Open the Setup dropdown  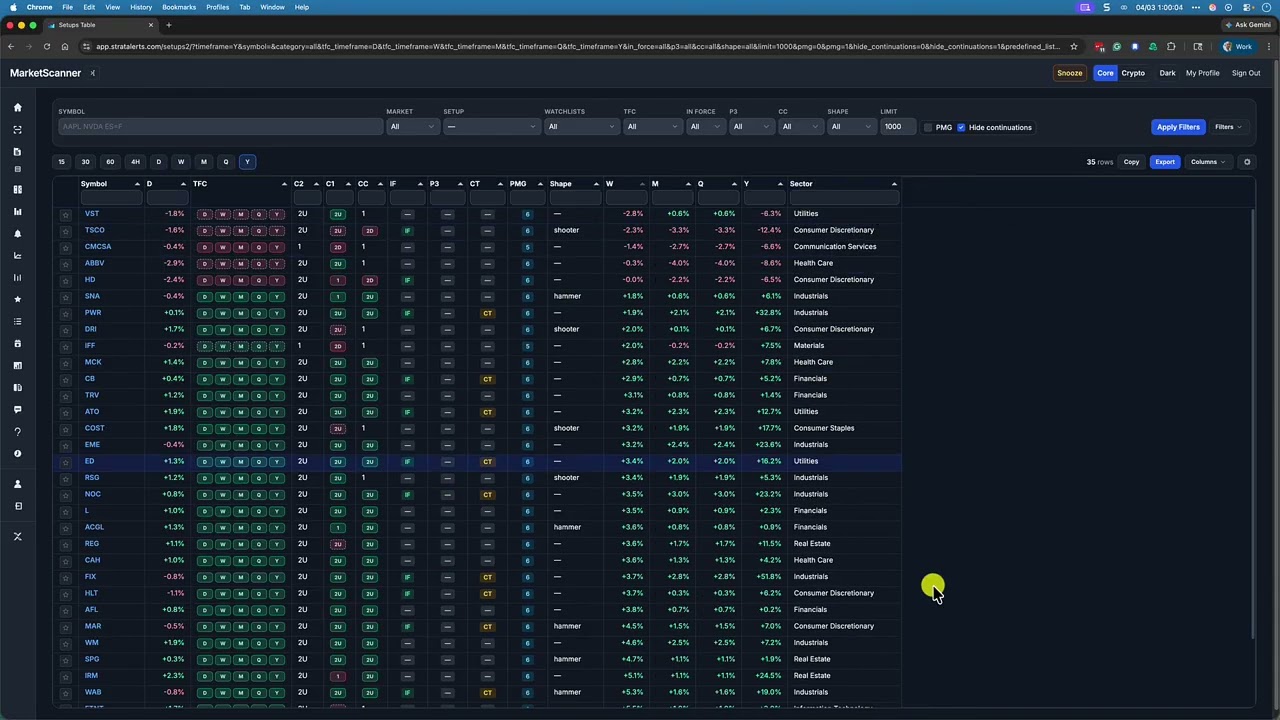pos(491,127)
